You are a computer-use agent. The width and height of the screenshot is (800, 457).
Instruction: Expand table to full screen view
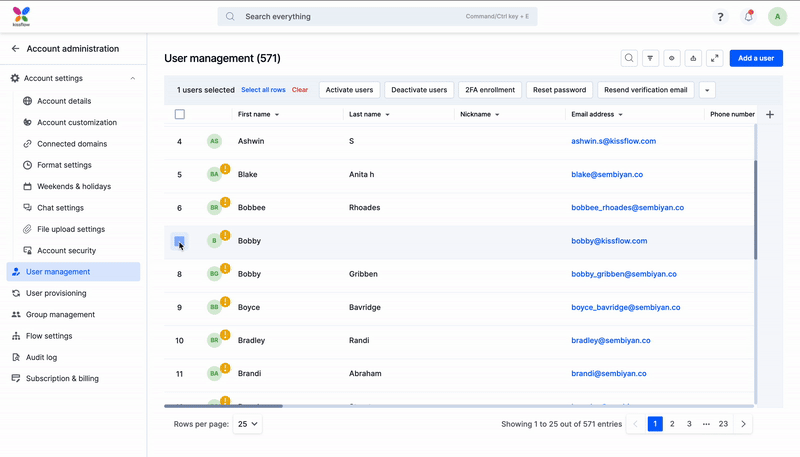pos(715,58)
